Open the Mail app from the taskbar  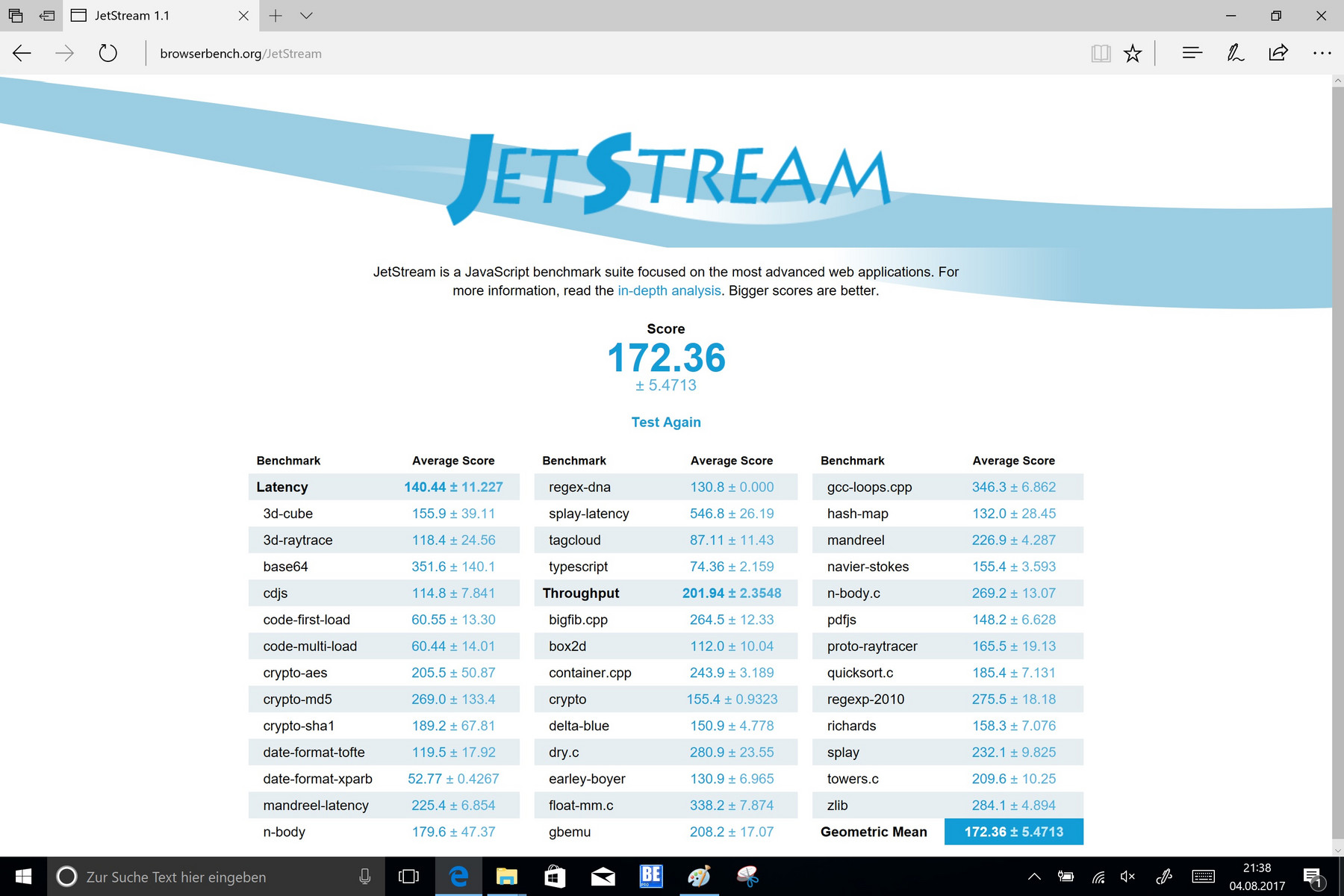[603, 877]
